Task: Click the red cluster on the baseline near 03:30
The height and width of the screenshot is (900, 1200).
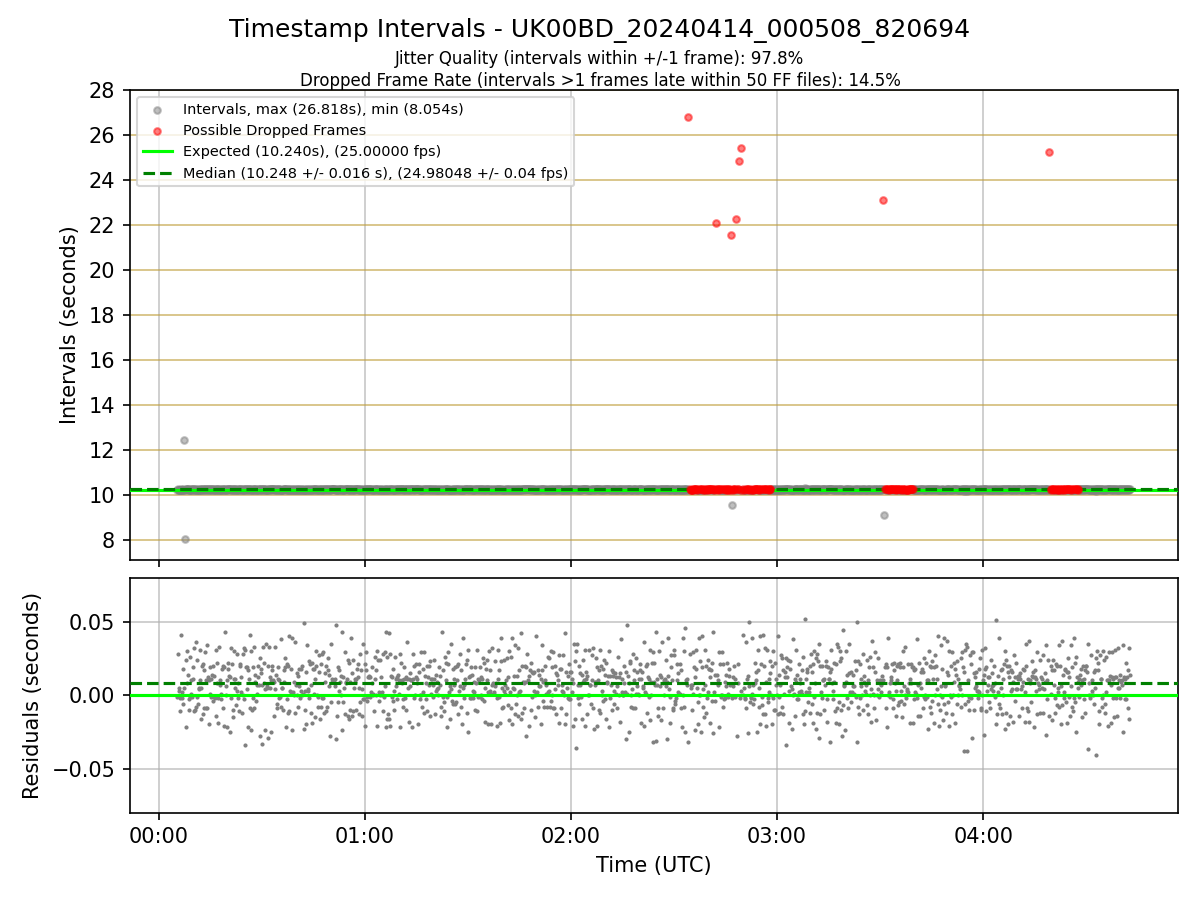Action: [899, 490]
